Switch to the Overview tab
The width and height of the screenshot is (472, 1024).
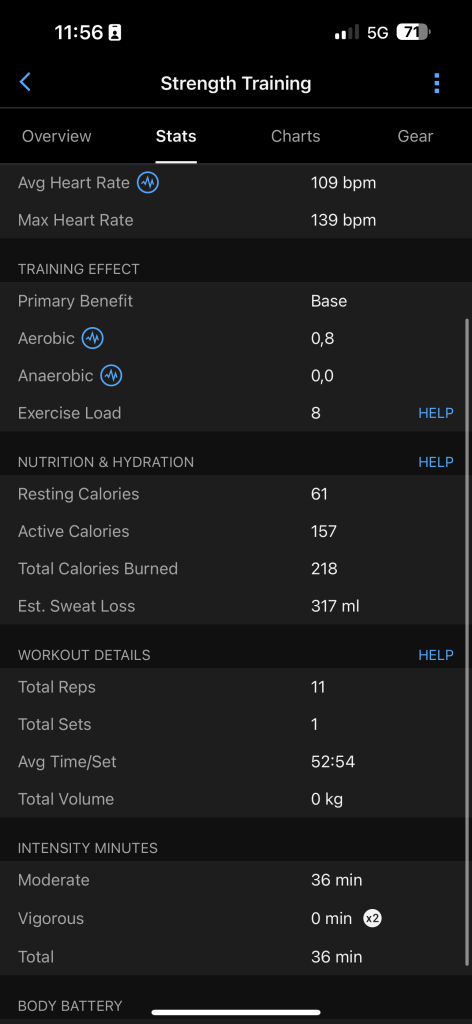click(x=57, y=136)
